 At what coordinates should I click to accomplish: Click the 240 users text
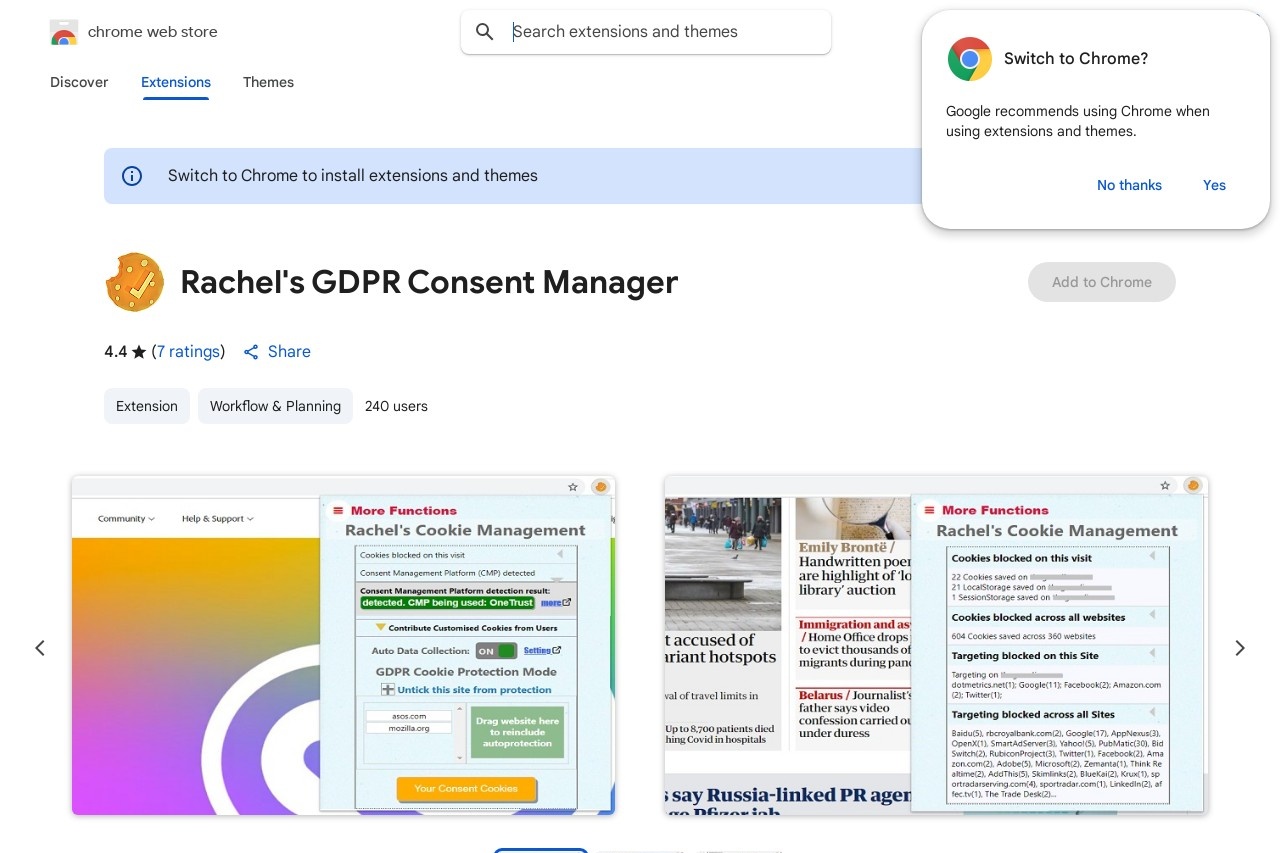tap(396, 406)
